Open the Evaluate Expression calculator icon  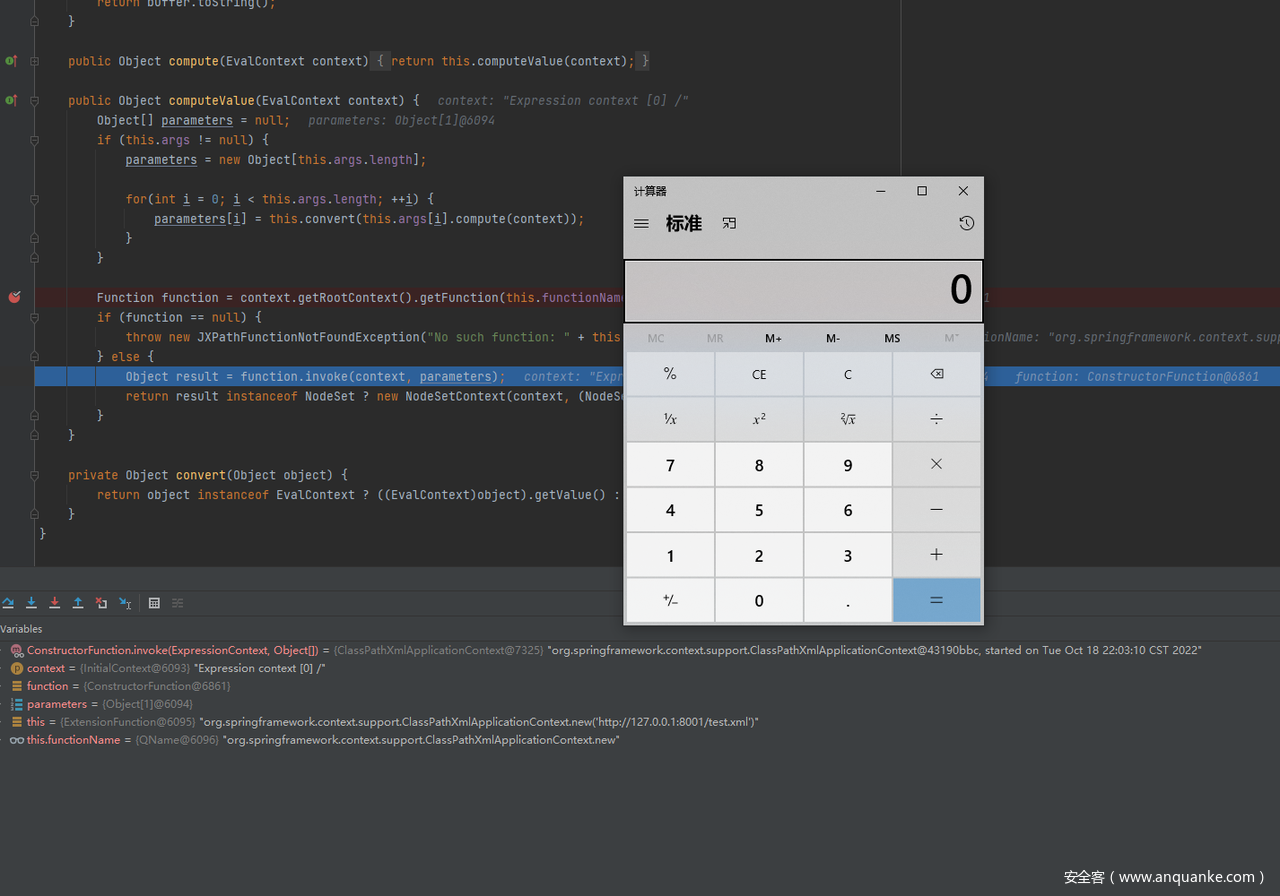tap(154, 603)
